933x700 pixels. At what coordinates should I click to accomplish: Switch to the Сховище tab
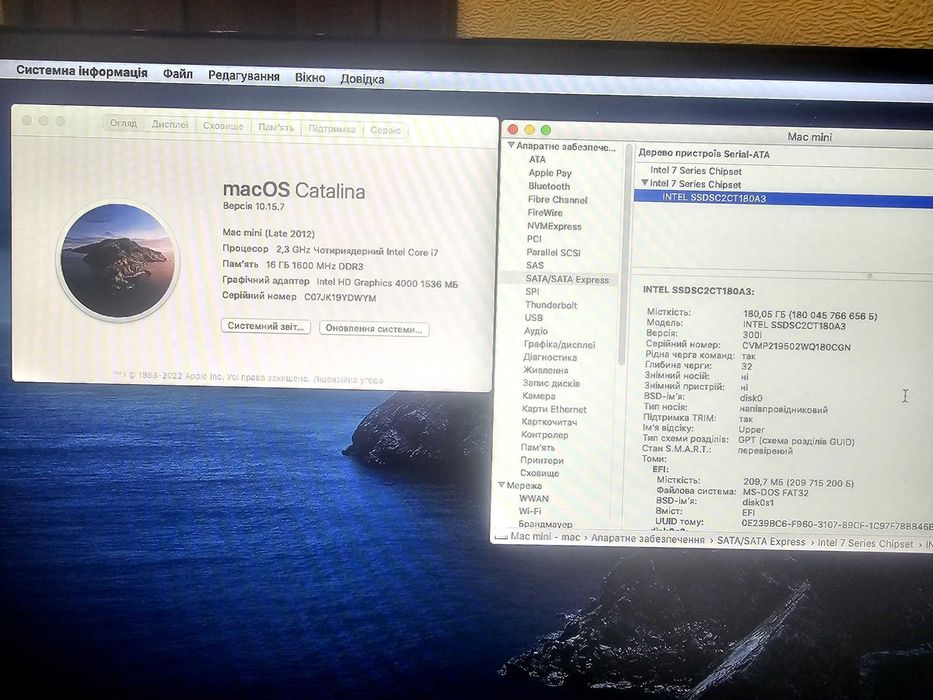(x=223, y=126)
